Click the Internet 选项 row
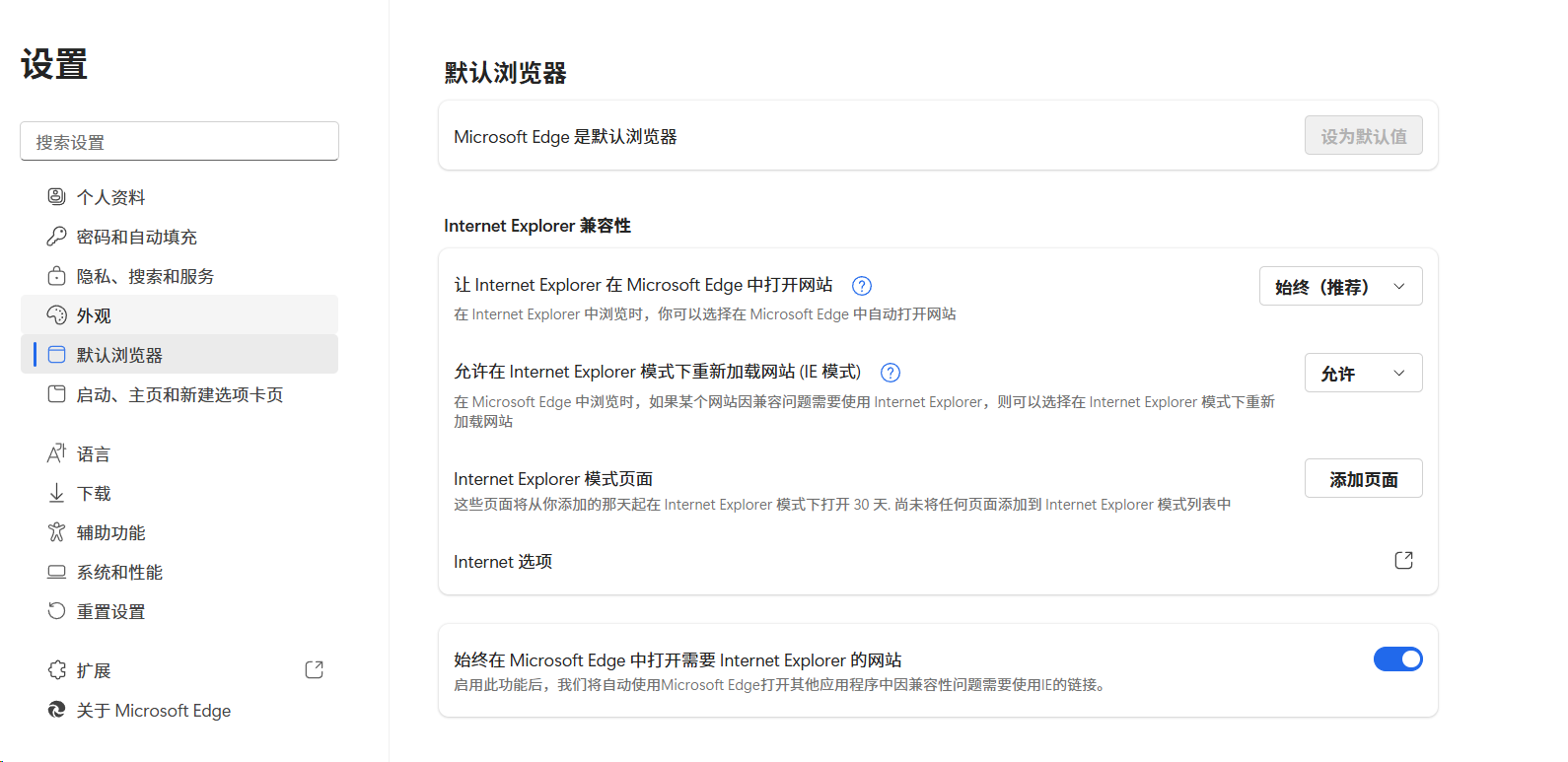This screenshot has height=762, width=1568. coord(938,560)
